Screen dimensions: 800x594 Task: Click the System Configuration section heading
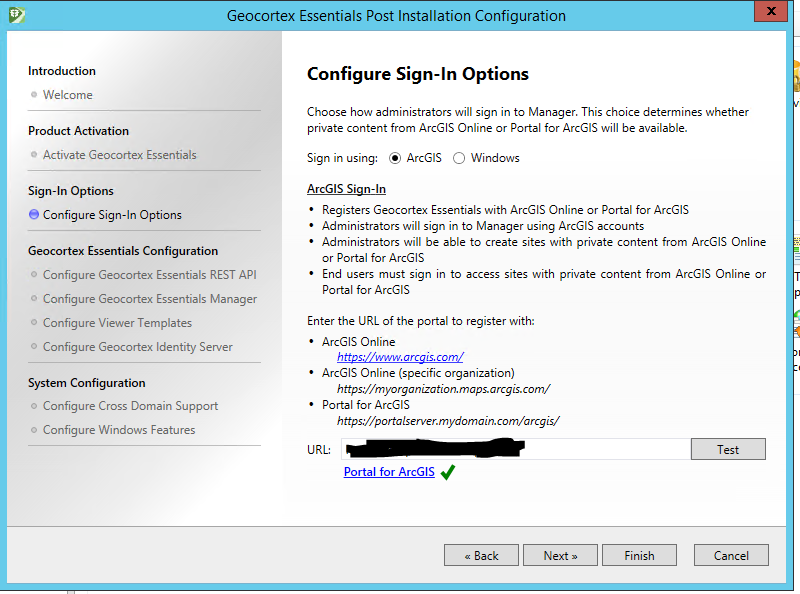click(87, 383)
